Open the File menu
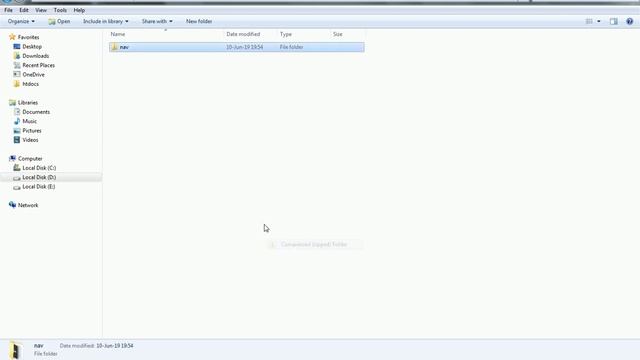Viewport: 640px width, 360px height. [8, 10]
